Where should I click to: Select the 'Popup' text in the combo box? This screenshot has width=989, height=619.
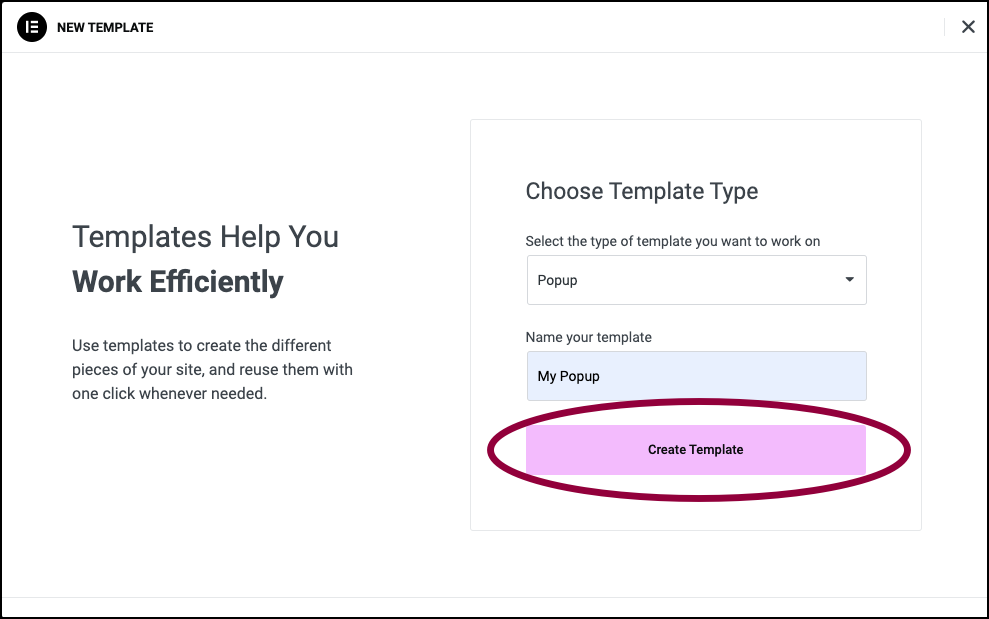coord(557,281)
